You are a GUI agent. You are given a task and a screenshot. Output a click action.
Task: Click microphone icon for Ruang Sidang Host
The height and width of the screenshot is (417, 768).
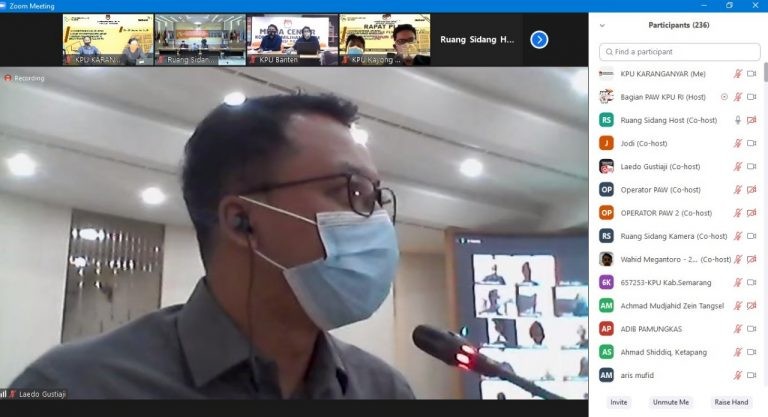738,120
